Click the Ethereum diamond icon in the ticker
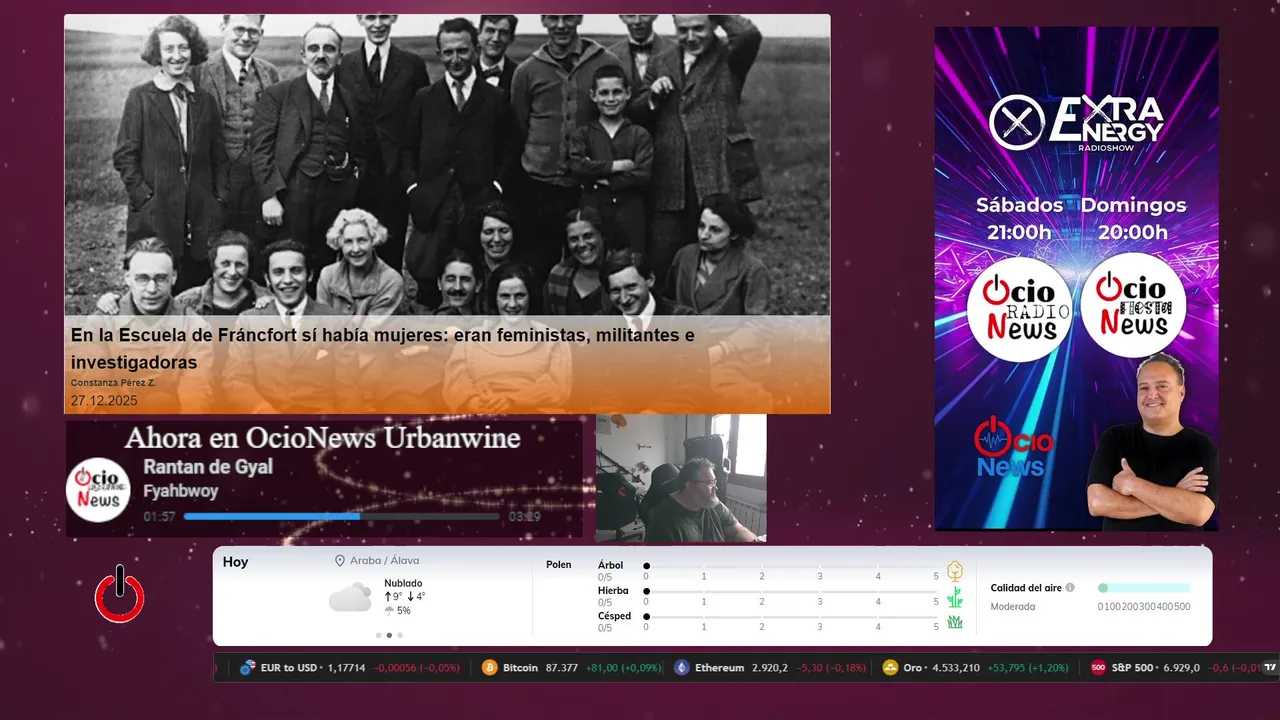This screenshot has height=720, width=1280. (681, 667)
